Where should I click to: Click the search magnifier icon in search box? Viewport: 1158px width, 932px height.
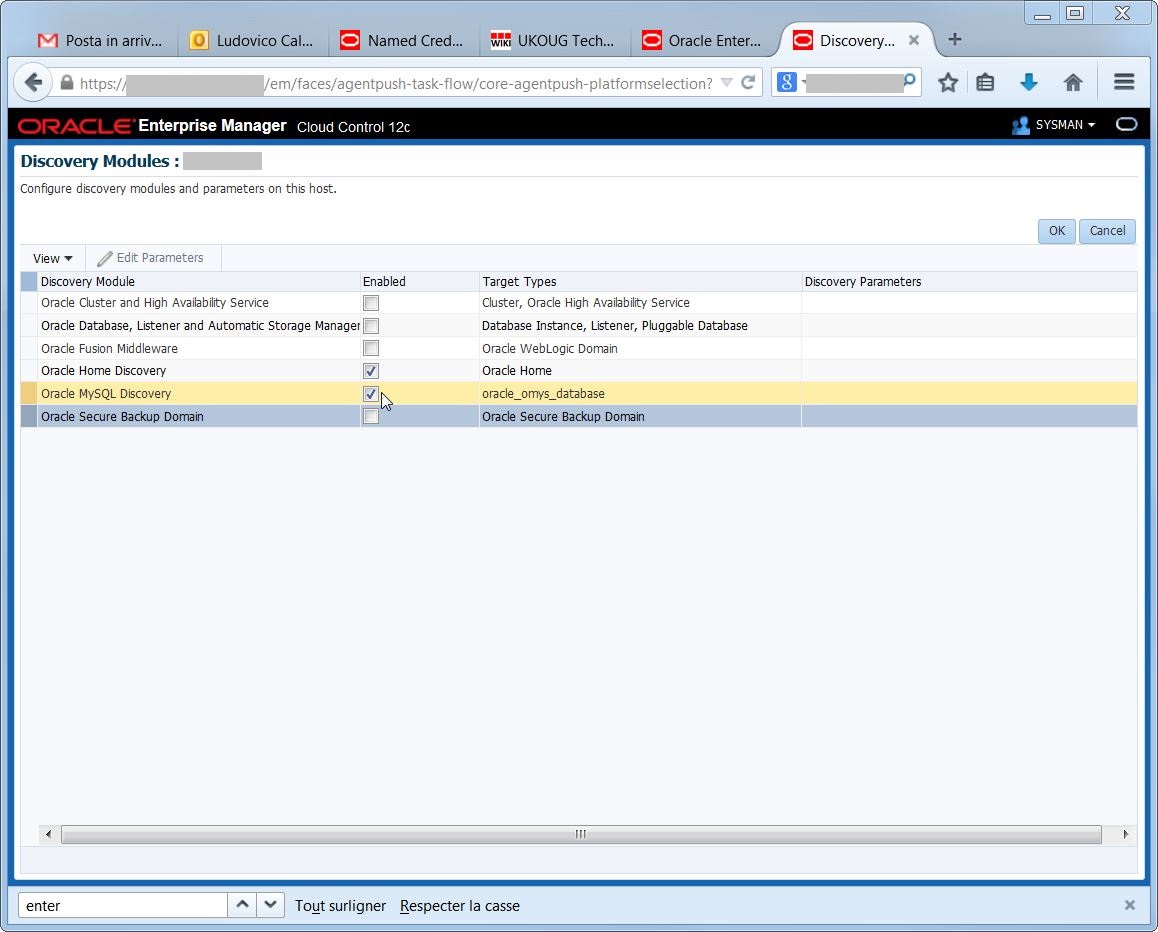(x=910, y=80)
